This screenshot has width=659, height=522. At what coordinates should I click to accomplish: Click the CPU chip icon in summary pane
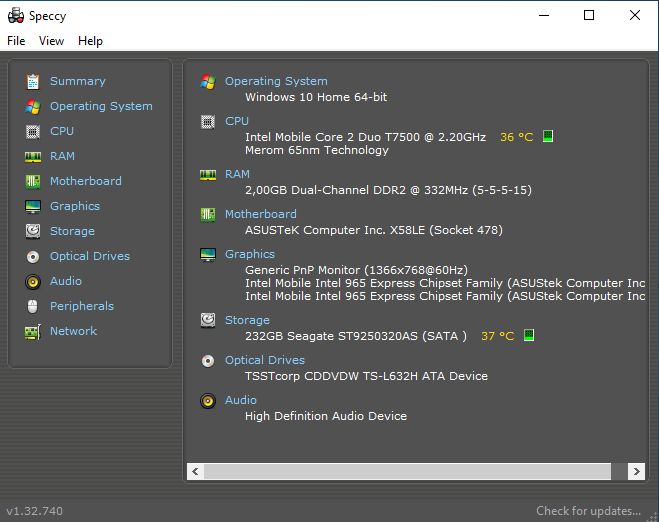[208, 122]
